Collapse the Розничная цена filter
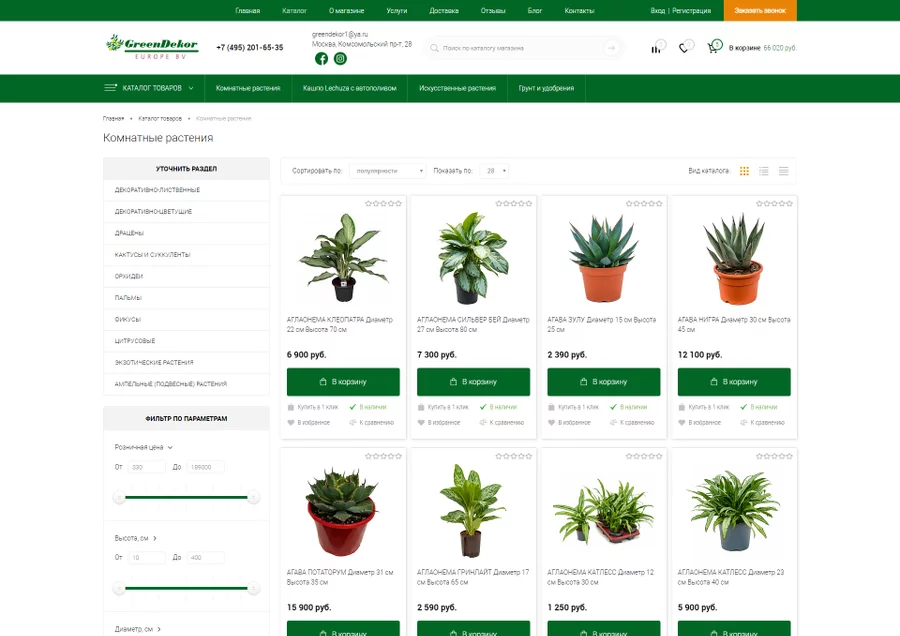900x636 pixels. pyautogui.click(x=143, y=447)
